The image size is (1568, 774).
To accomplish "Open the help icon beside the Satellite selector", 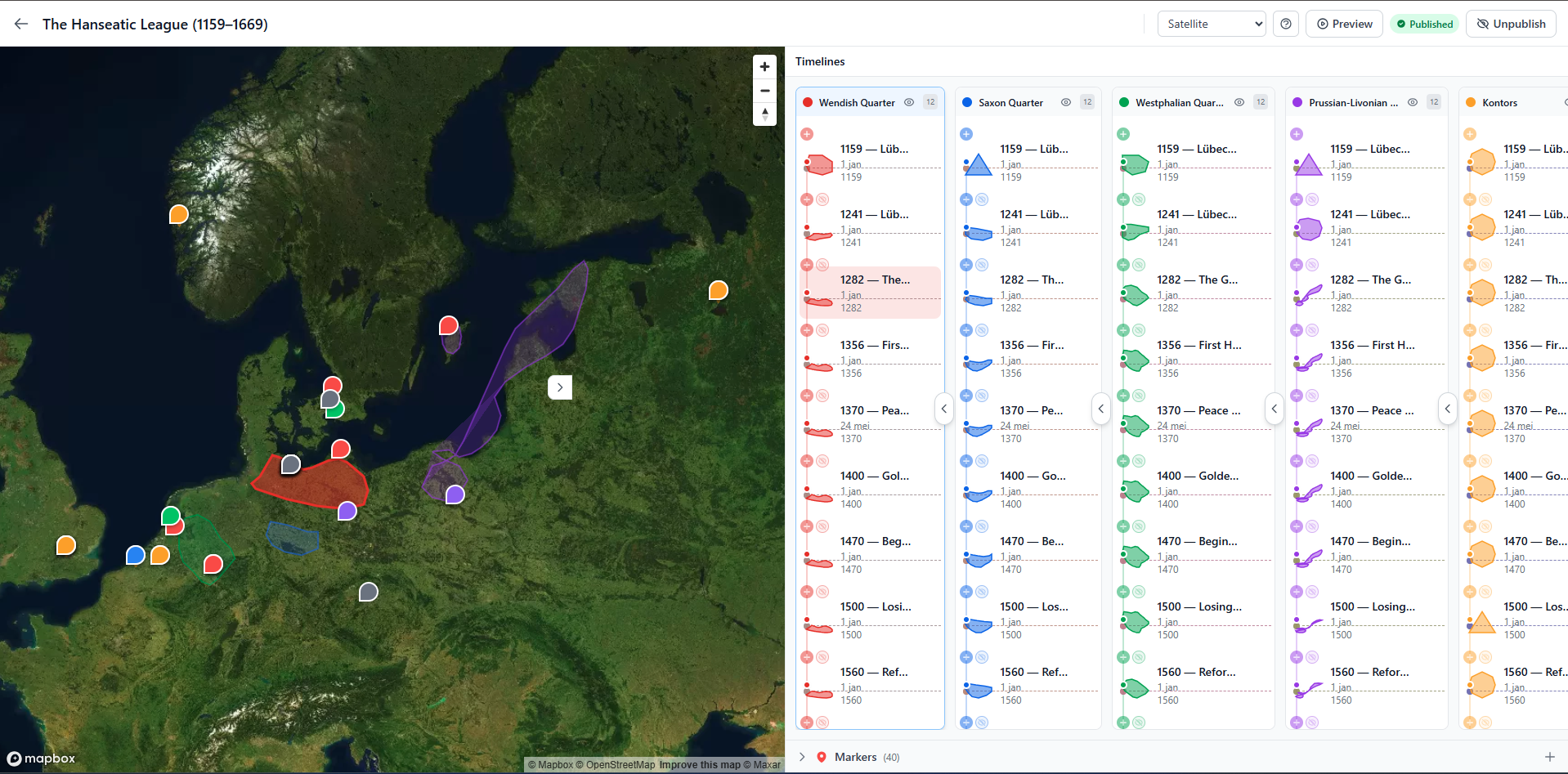I will (1286, 24).
